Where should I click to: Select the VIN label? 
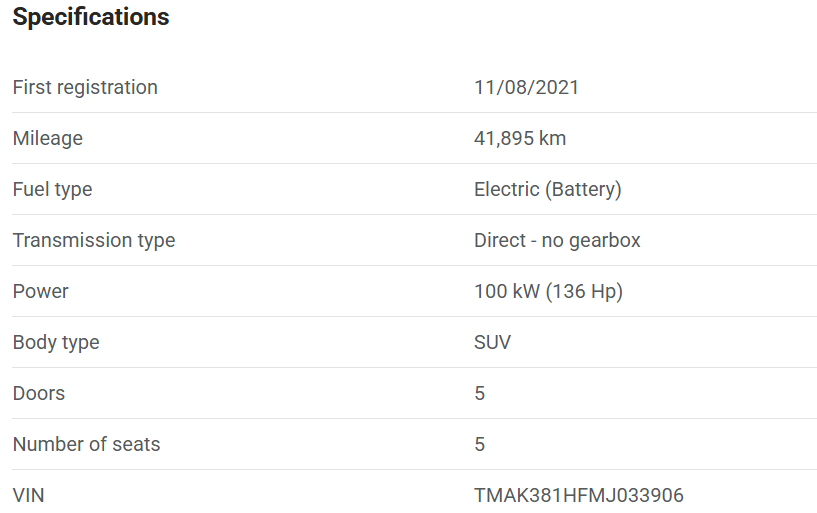click(28, 495)
